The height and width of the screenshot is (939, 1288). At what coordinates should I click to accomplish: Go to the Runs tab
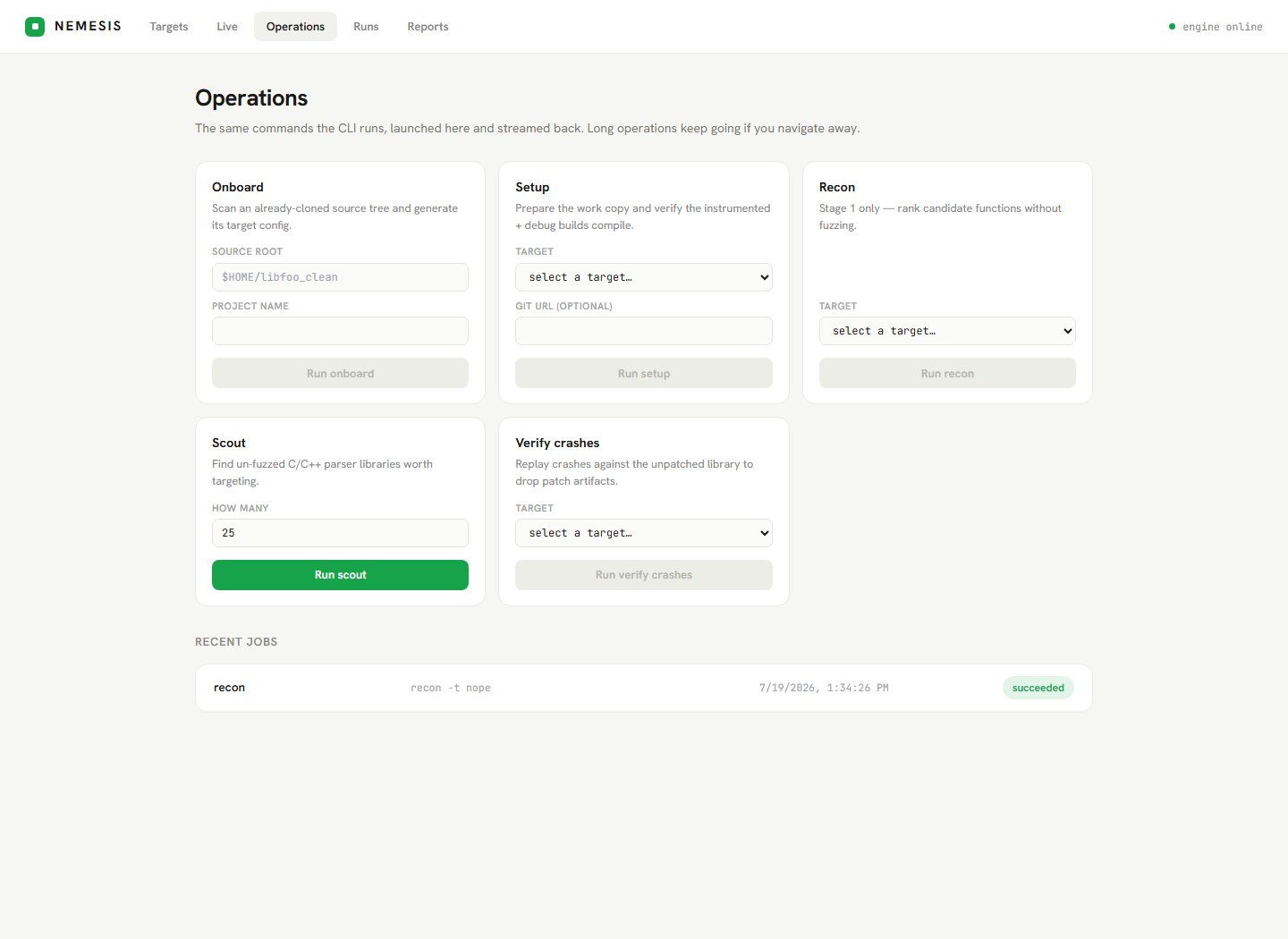point(366,27)
